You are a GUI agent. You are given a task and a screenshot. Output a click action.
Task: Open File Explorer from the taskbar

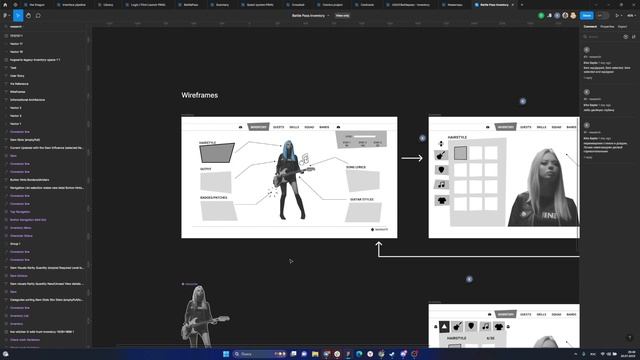[x=315, y=354]
